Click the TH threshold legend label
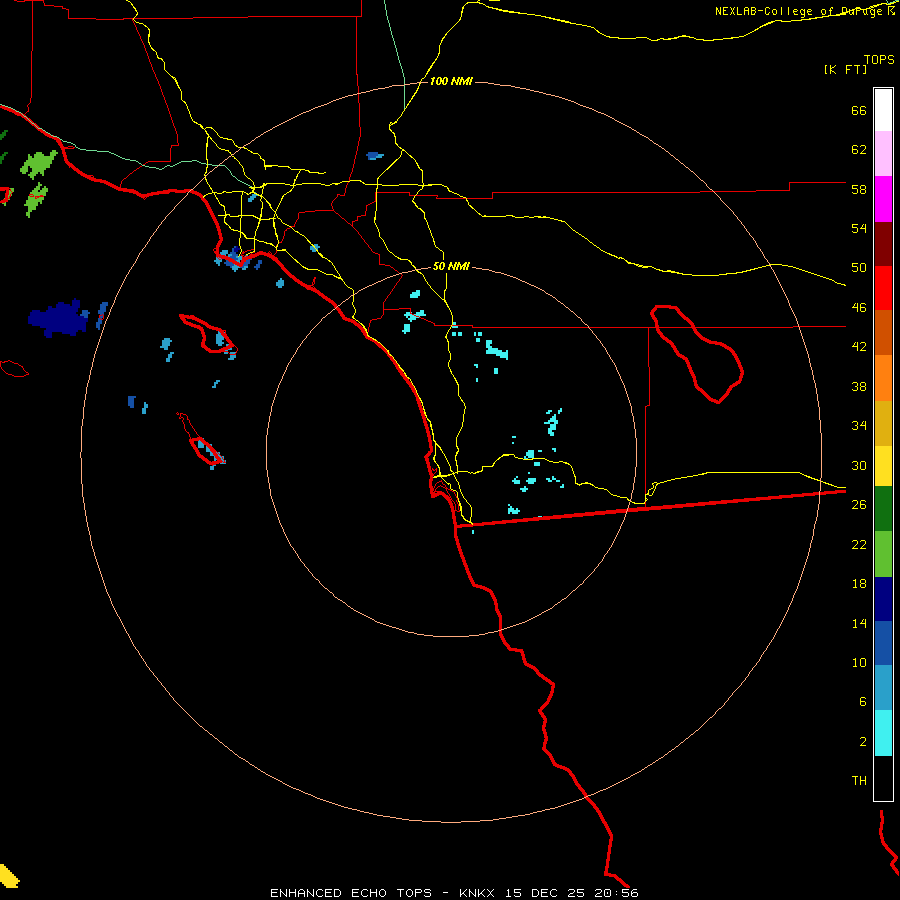Image resolution: width=900 pixels, height=900 pixels. coord(859,781)
